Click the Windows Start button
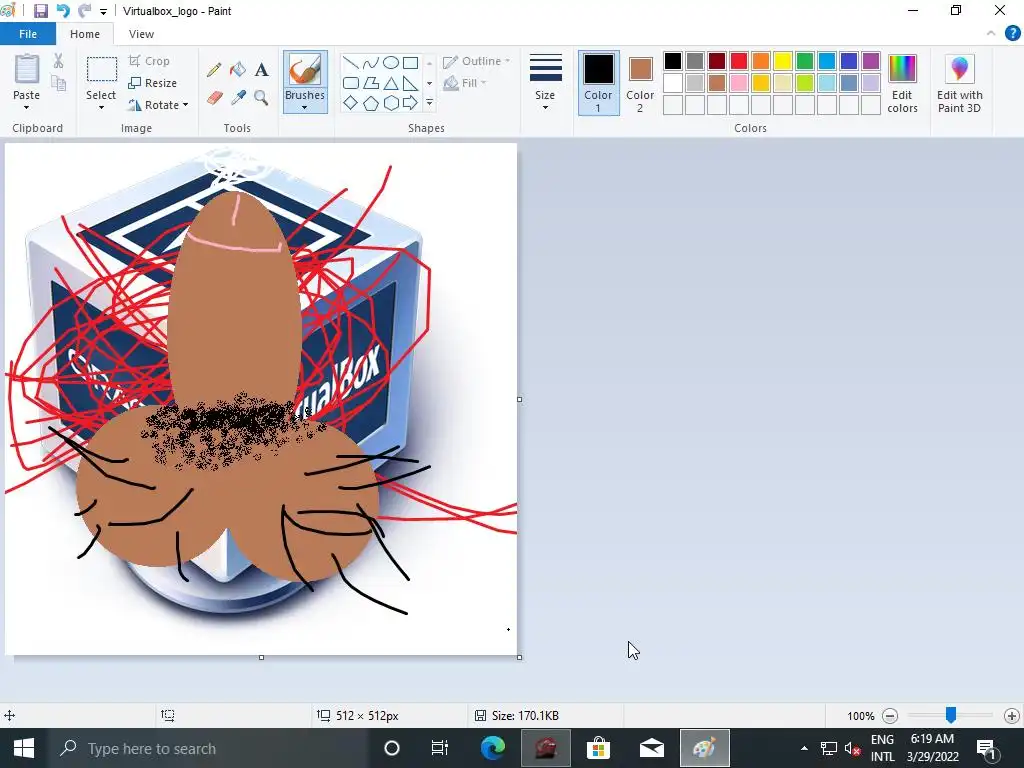Image resolution: width=1024 pixels, height=768 pixels. point(24,748)
